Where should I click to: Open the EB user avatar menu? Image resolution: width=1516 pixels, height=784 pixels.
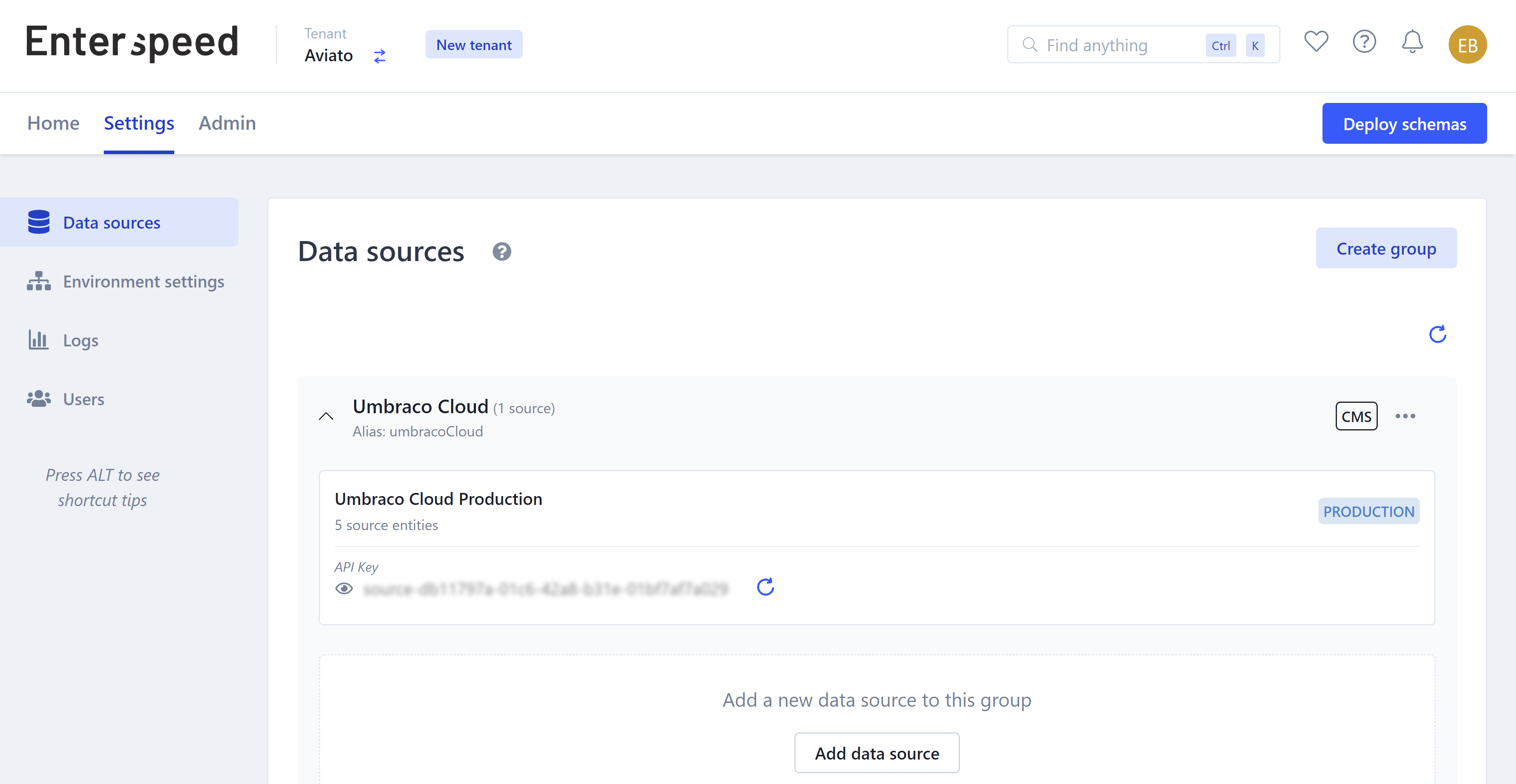pos(1467,45)
